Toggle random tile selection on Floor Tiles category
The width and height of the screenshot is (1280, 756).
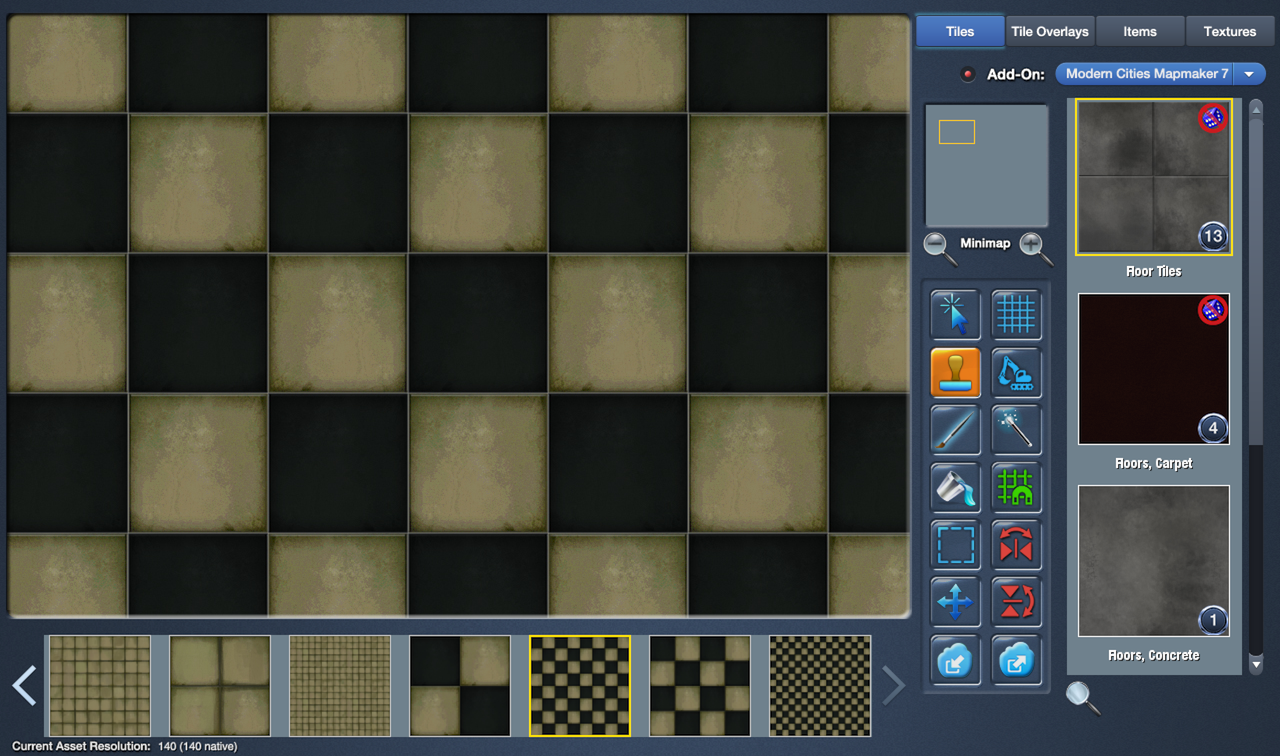(x=1212, y=118)
